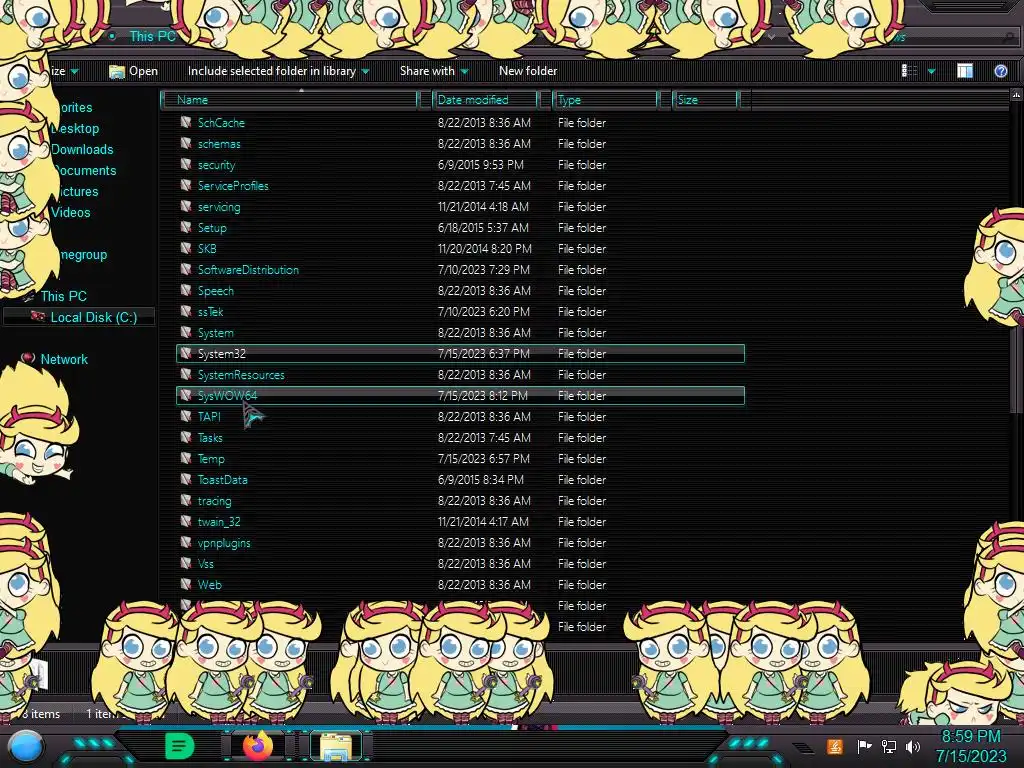
Task: Click the Share with button
Action: point(427,71)
